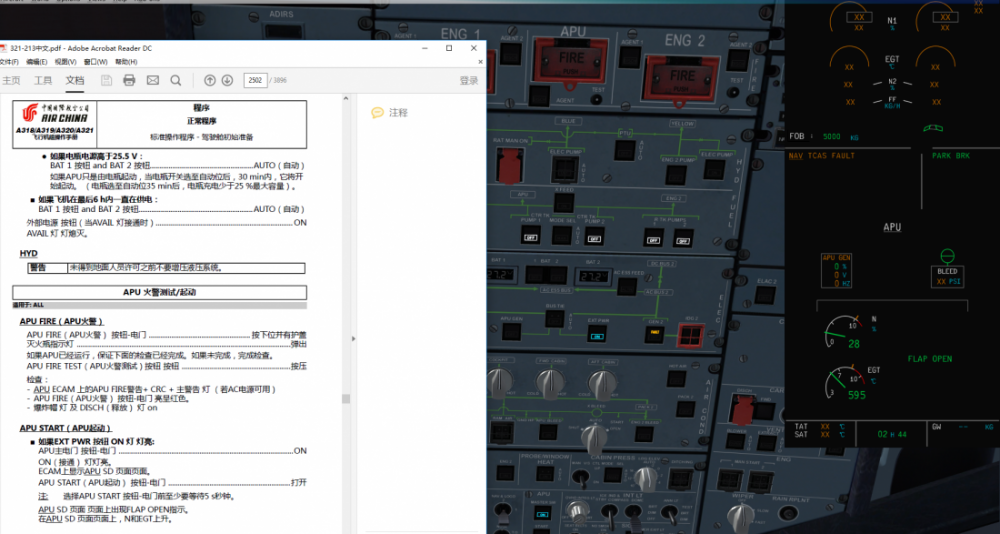This screenshot has height=534, width=1000.
Task: Switch to the 主页 tab
Action: pos(11,80)
